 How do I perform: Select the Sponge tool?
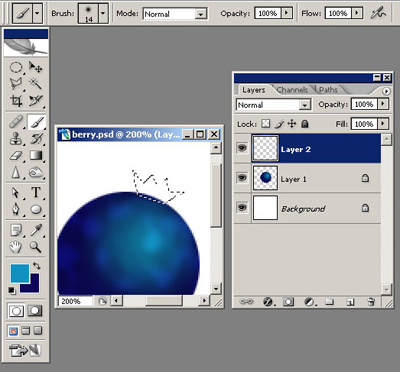coord(36,172)
